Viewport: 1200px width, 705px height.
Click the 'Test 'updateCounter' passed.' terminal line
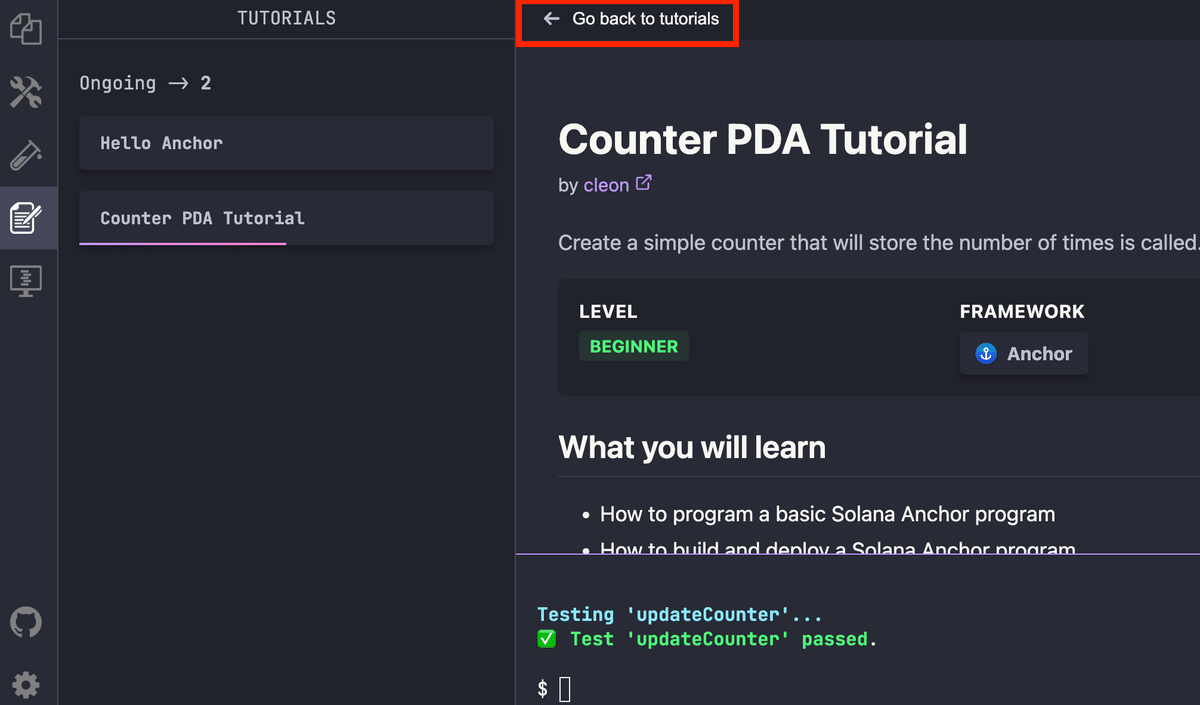point(706,639)
